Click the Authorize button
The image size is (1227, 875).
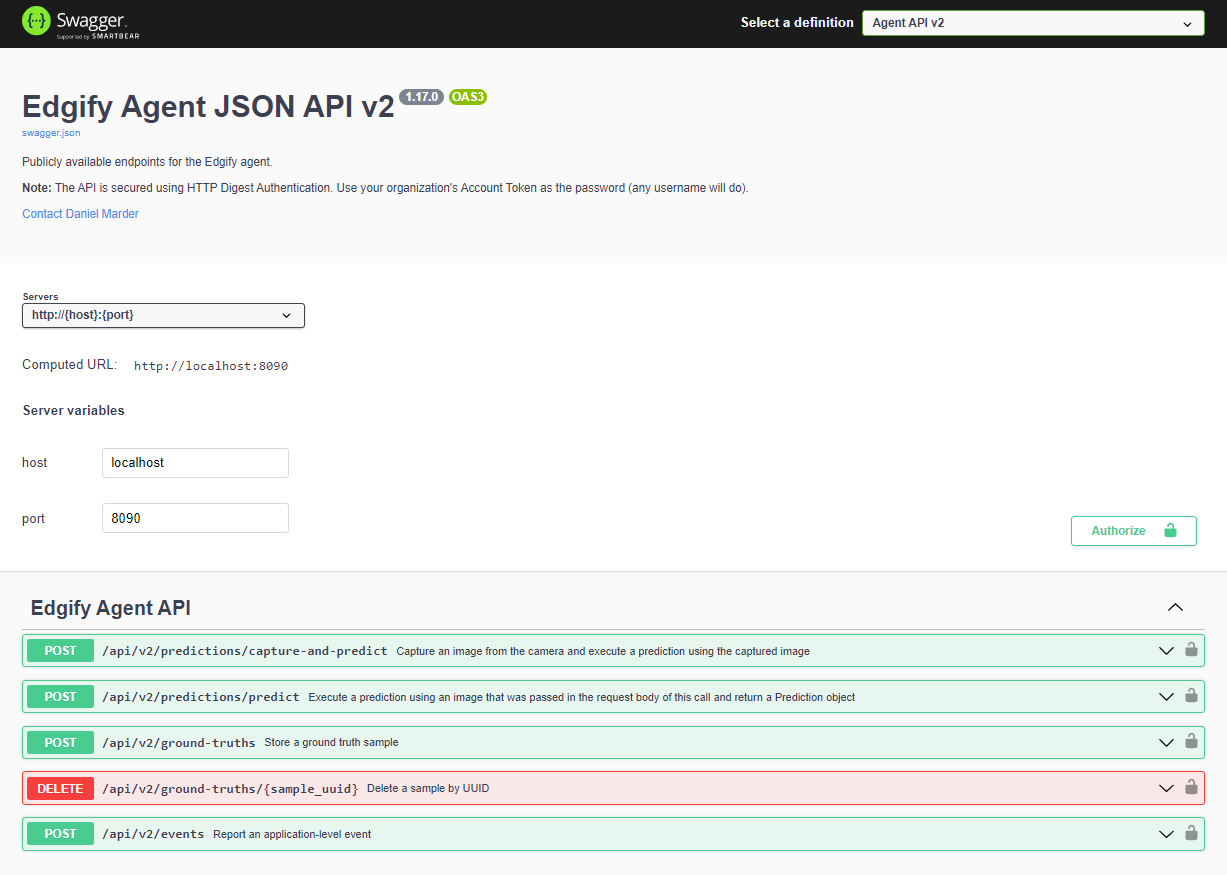tap(1133, 531)
